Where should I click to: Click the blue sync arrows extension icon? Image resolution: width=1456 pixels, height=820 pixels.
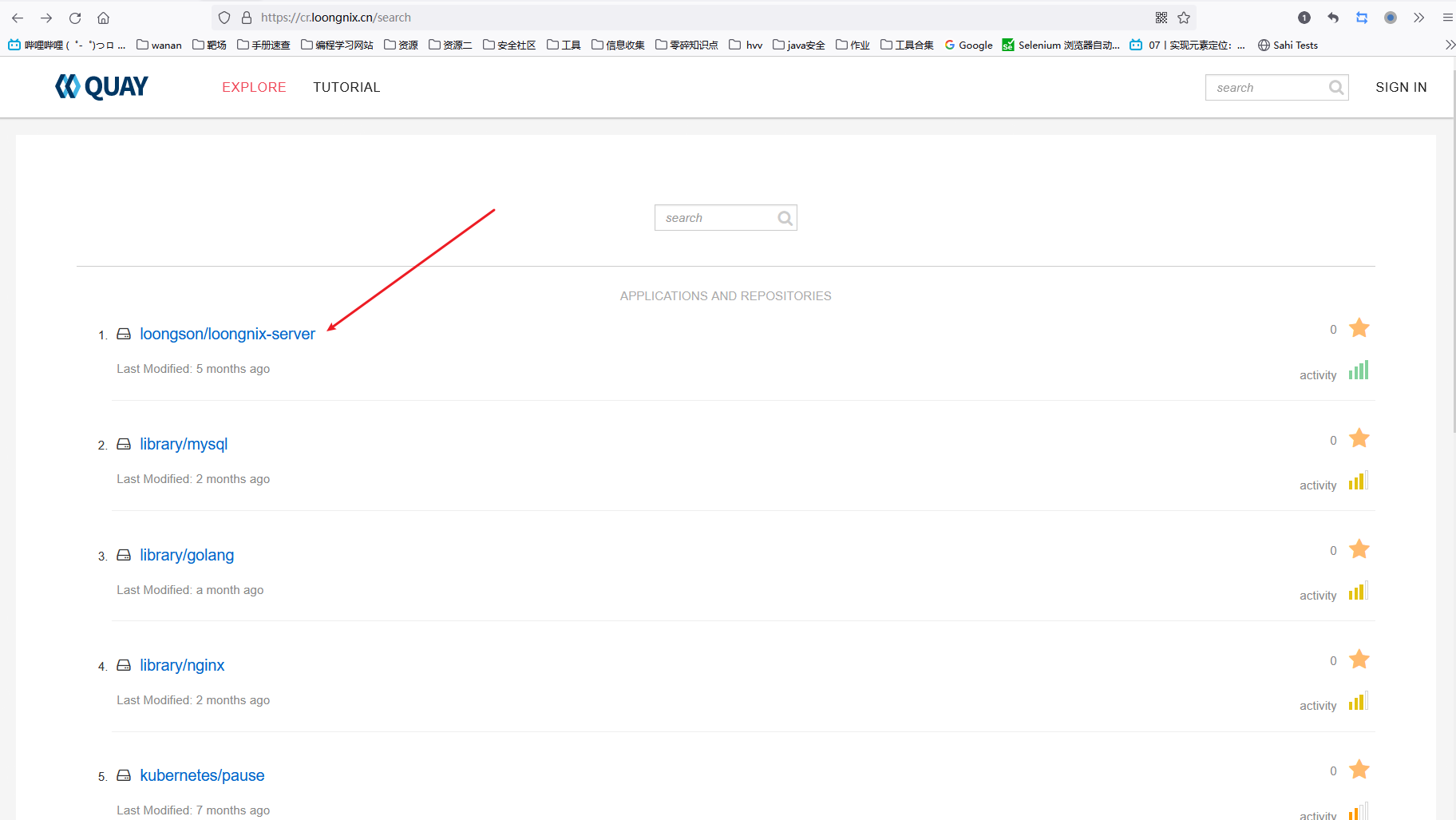[1362, 18]
